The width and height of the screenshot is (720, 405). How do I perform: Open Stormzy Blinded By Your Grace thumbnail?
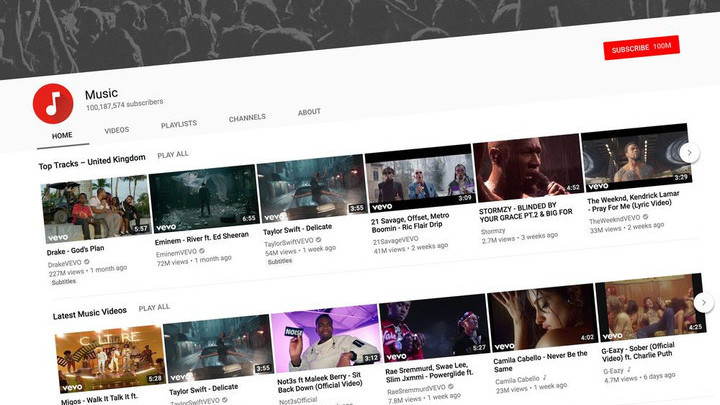(529, 168)
